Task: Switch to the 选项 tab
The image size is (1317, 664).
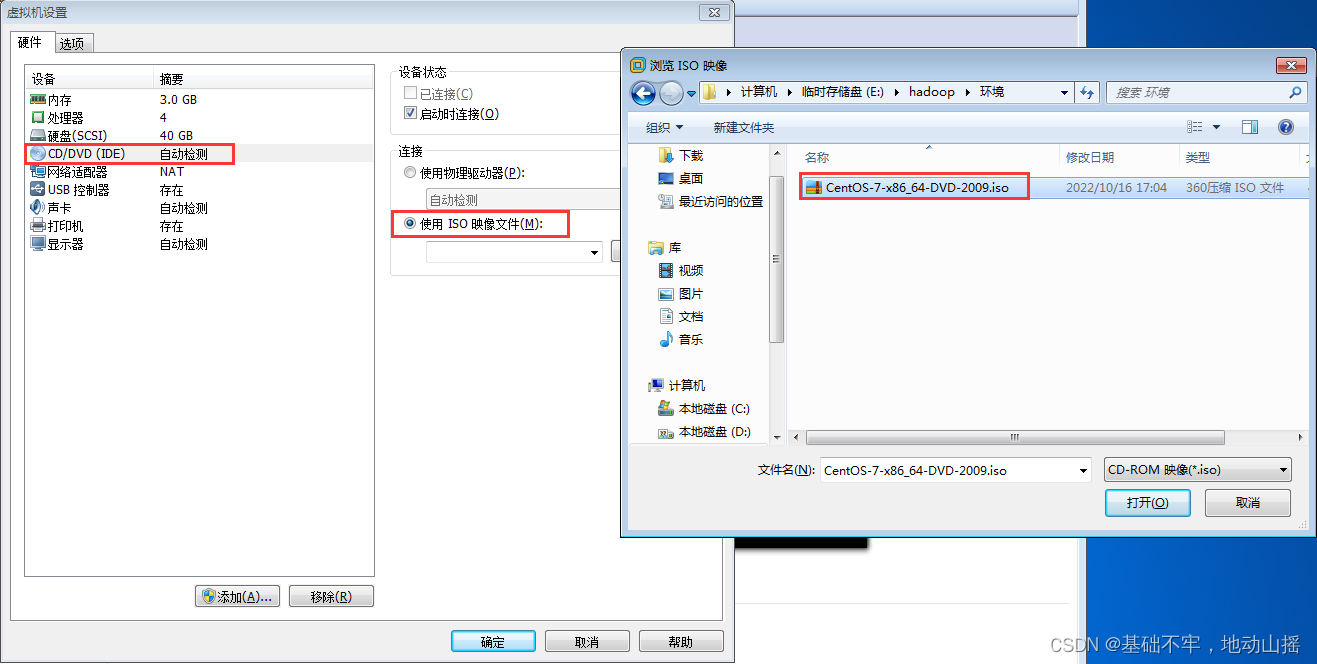Action: (x=72, y=44)
